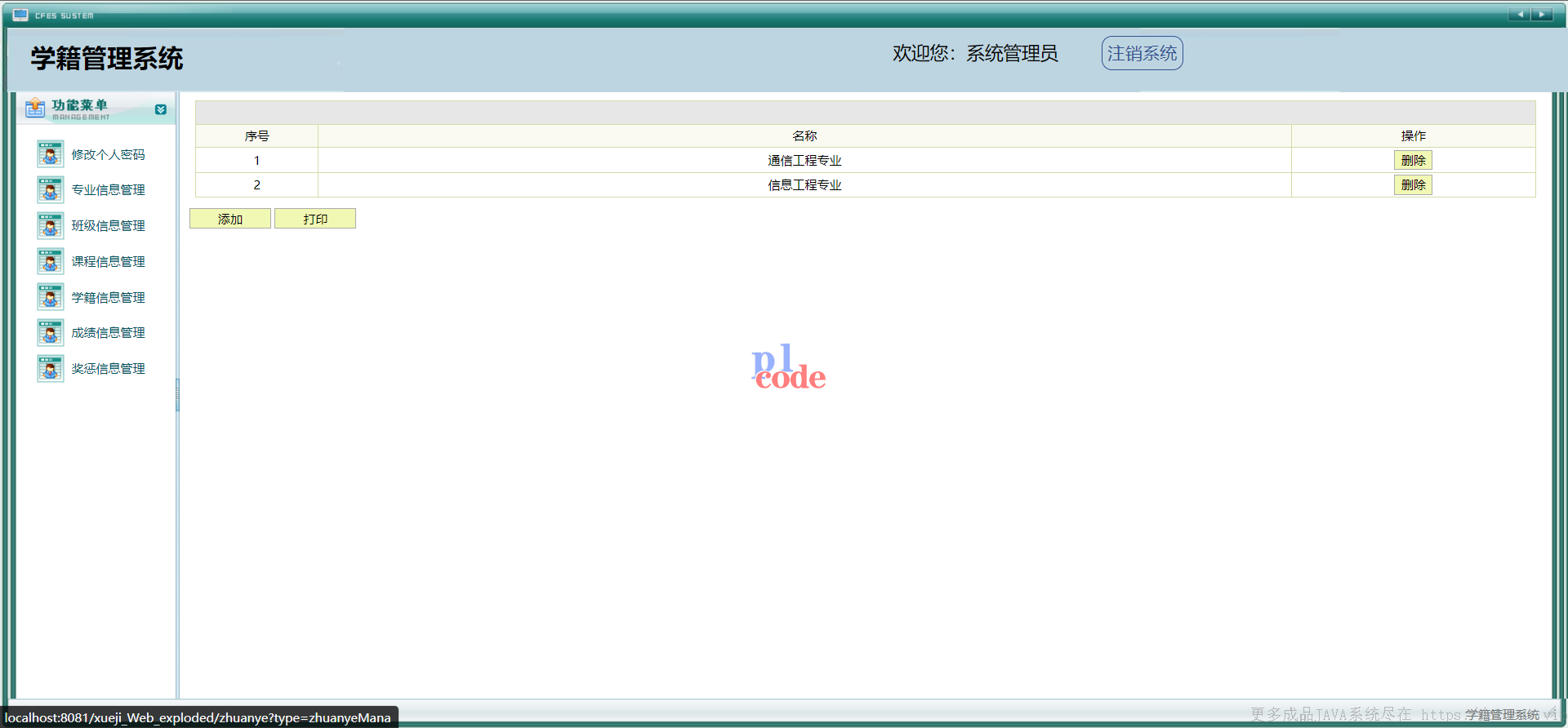
Task: Click the 注销系统 logout button
Action: tap(1142, 53)
